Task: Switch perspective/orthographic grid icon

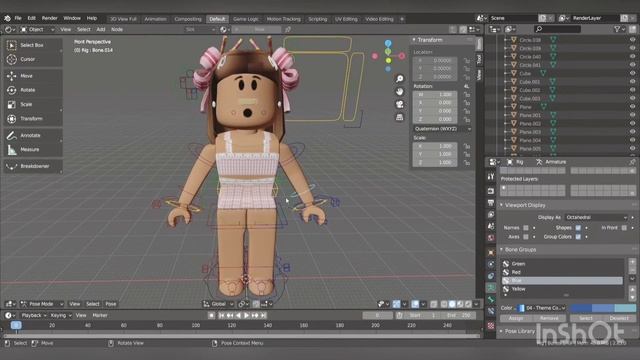Action: click(x=400, y=118)
